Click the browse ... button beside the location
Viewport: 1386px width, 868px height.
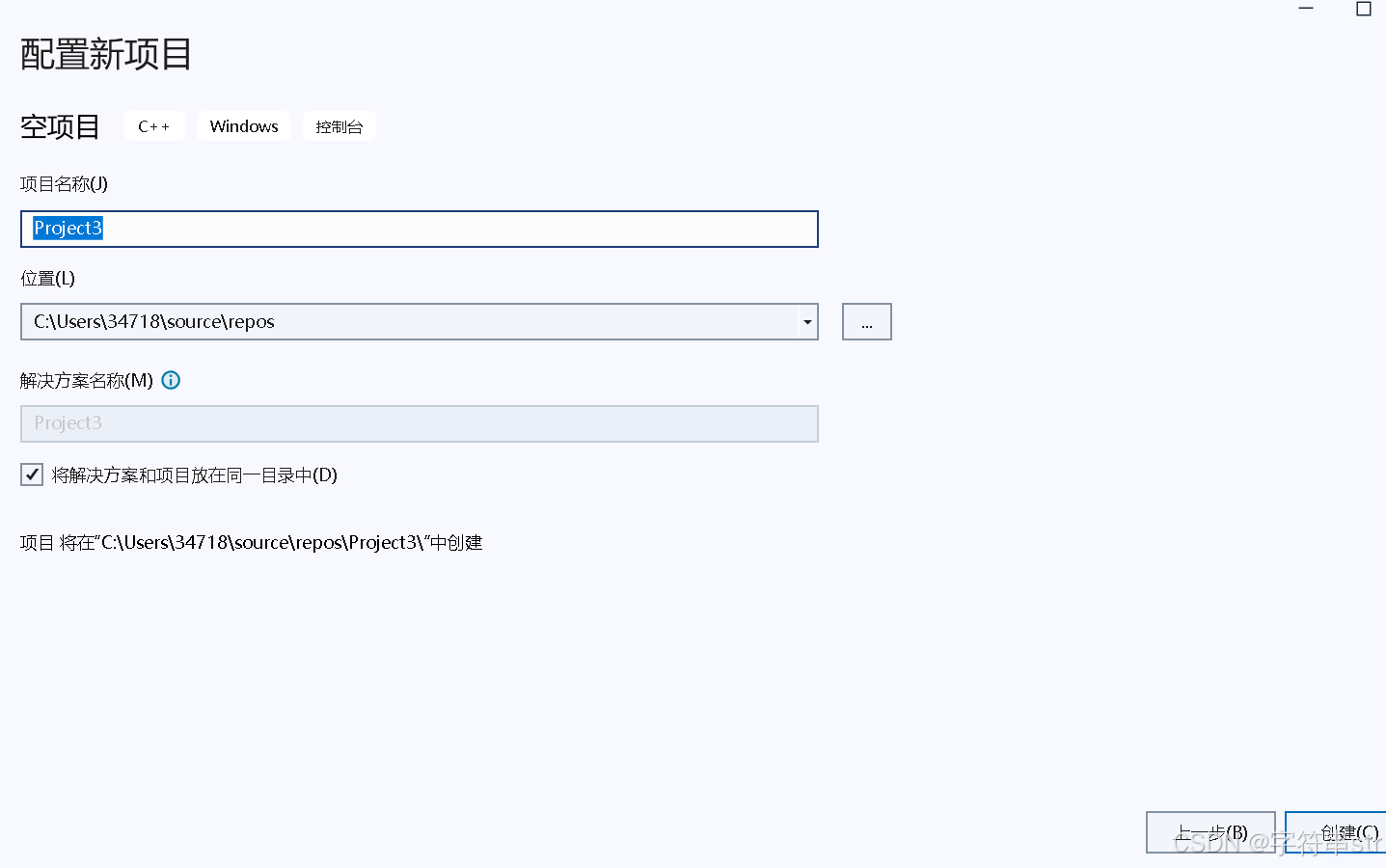click(865, 321)
